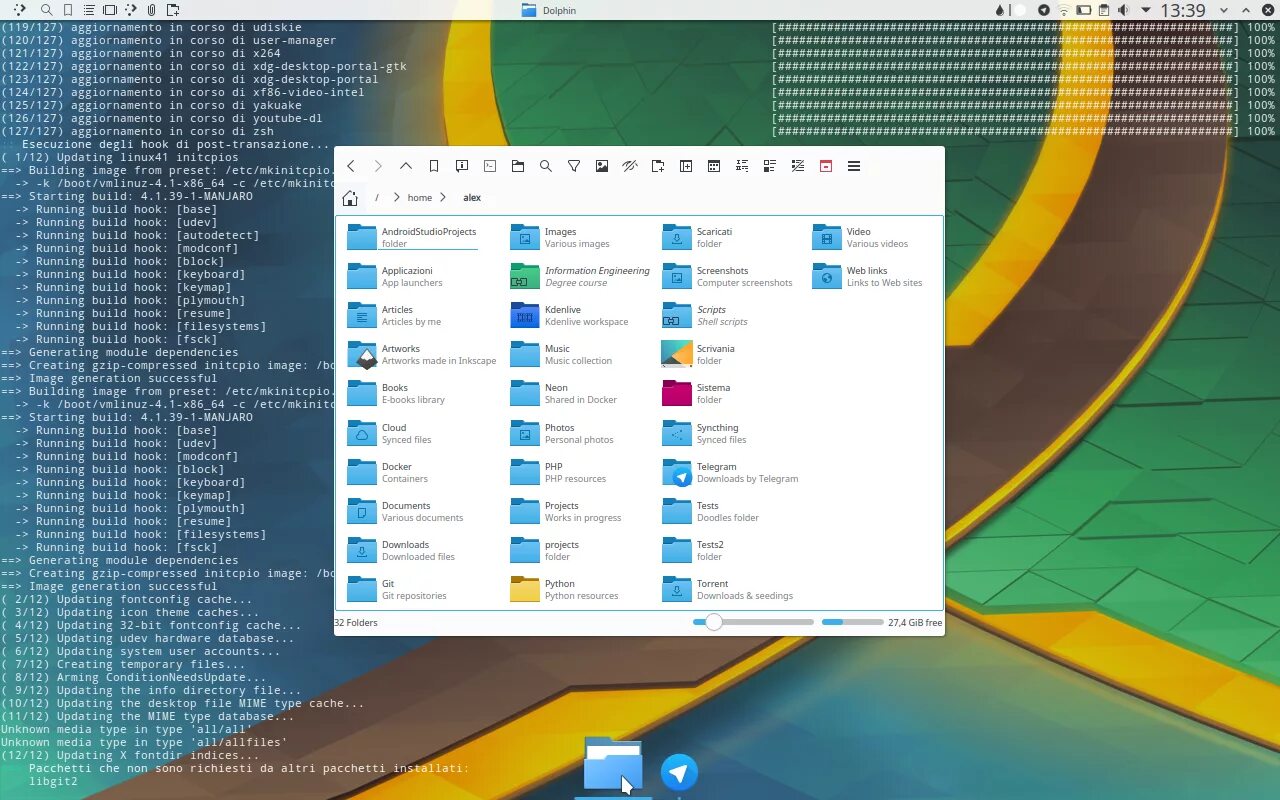Open Telegram from the bottom dock
Viewport: 1280px width, 800px height.
[679, 772]
